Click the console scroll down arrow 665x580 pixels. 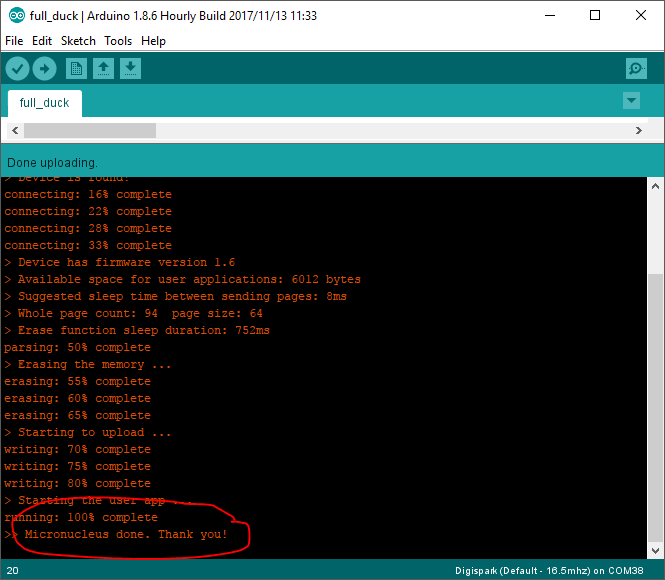click(655, 551)
